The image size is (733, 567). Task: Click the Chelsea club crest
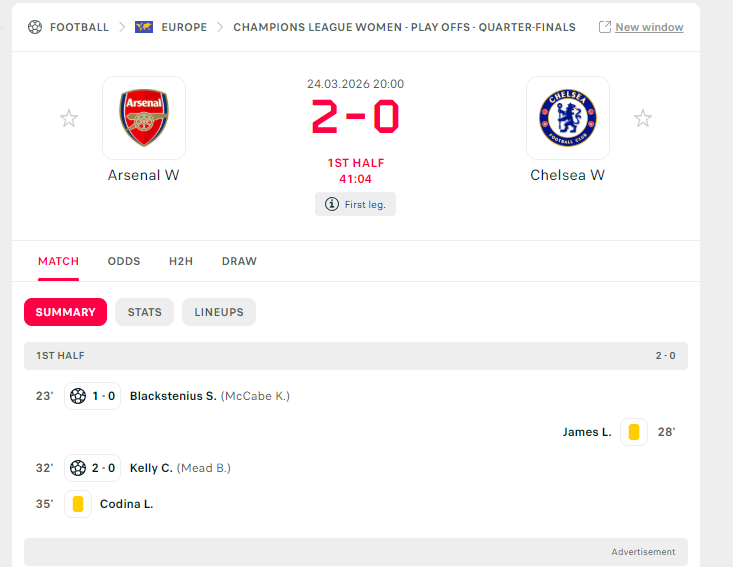pyautogui.click(x=567, y=118)
